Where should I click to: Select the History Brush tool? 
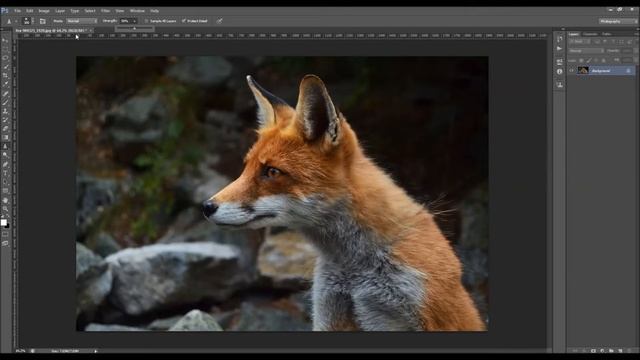click(x=5, y=120)
